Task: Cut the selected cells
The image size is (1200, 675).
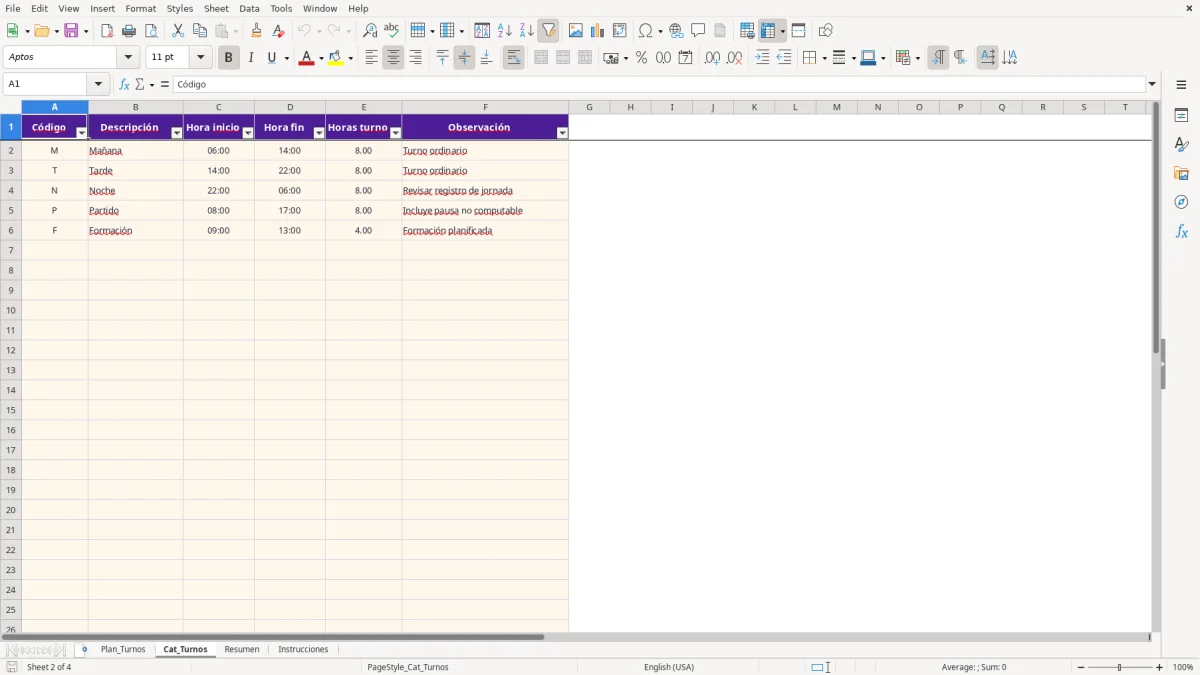Action: 178,31
